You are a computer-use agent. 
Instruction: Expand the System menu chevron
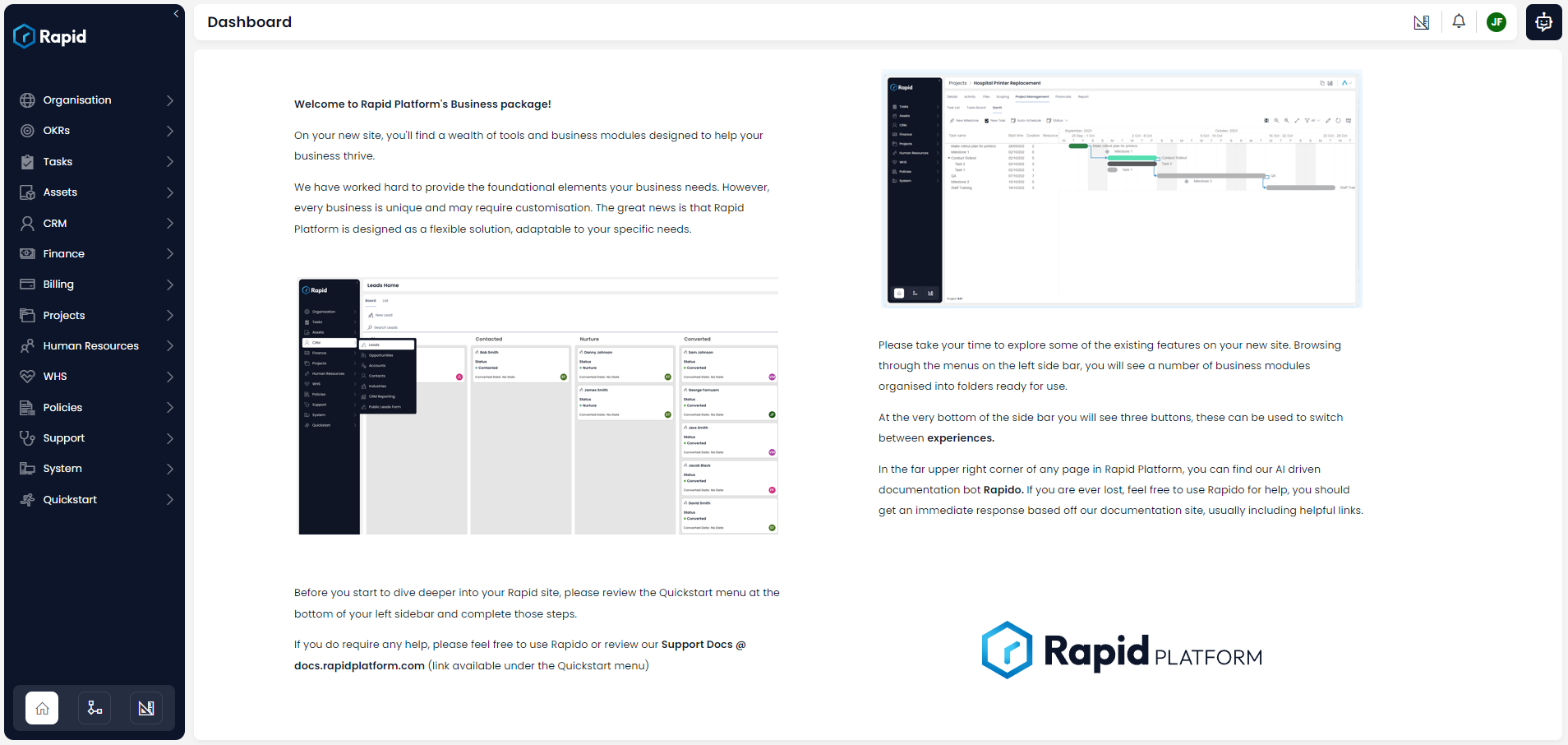[x=170, y=469]
